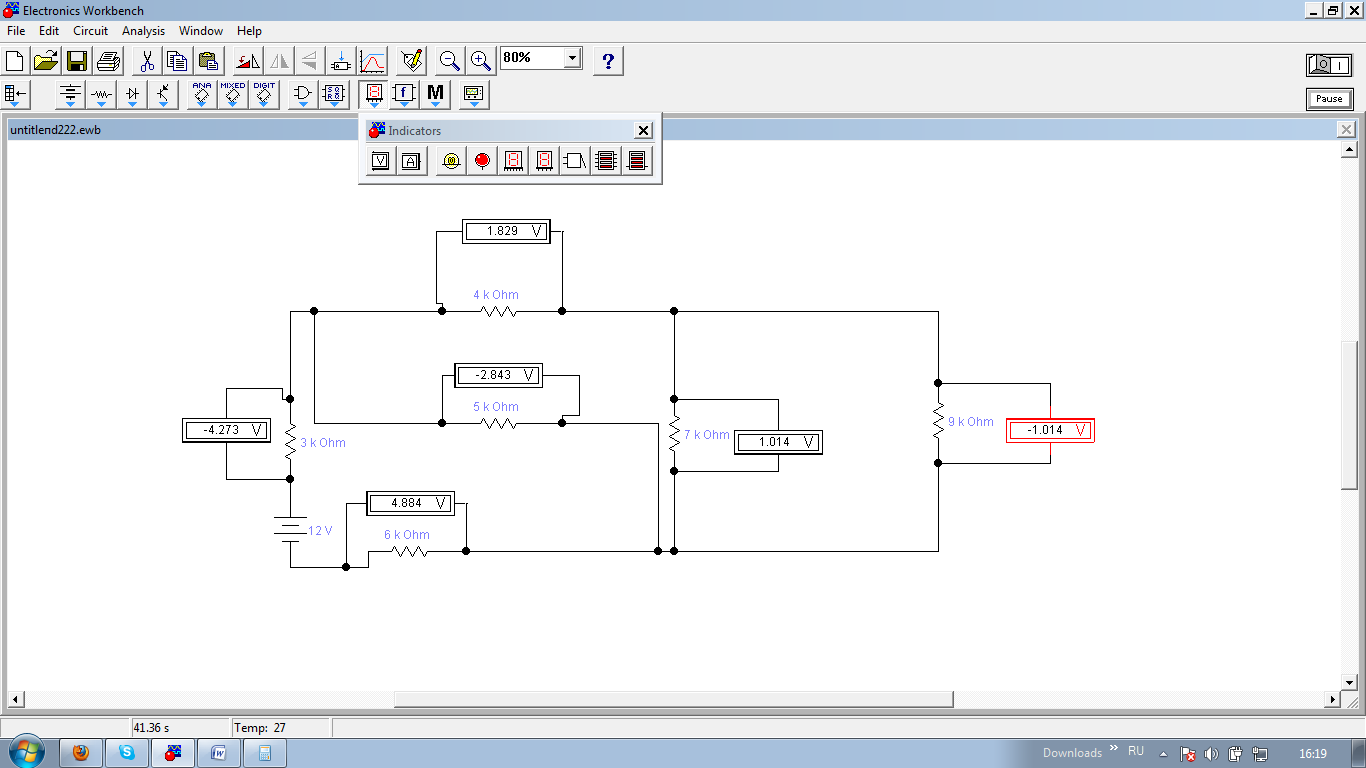Open the Help menu
This screenshot has width=1366, height=768.
tap(249, 31)
